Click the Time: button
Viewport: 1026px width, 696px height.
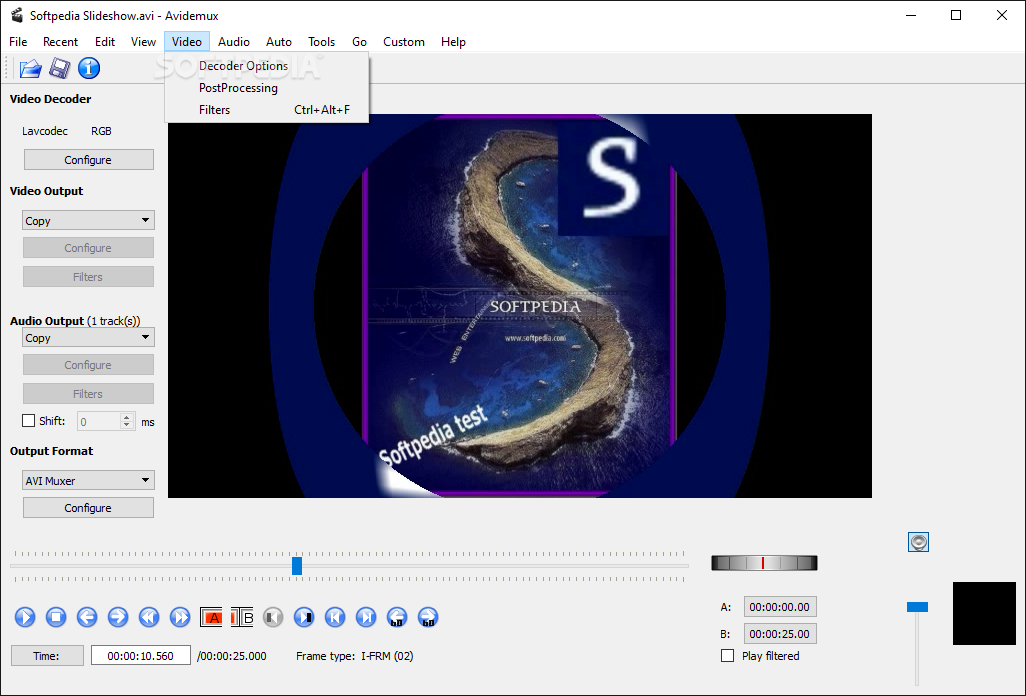click(x=47, y=655)
